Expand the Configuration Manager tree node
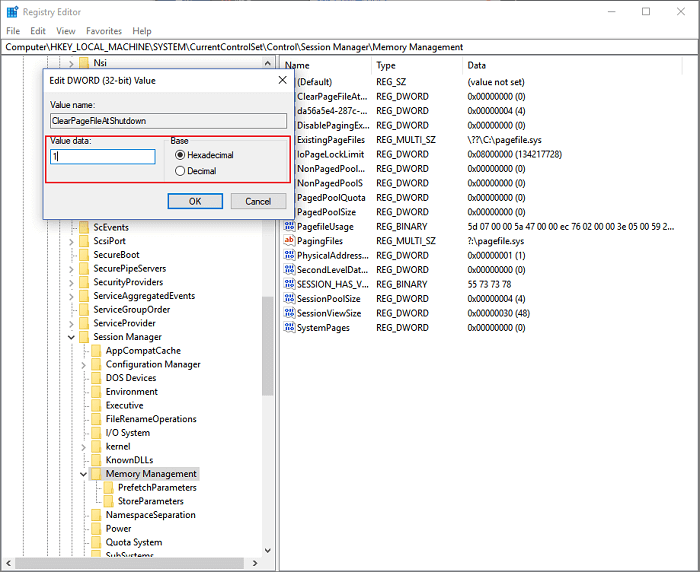Screen dimensions: 700x572 coord(83,365)
